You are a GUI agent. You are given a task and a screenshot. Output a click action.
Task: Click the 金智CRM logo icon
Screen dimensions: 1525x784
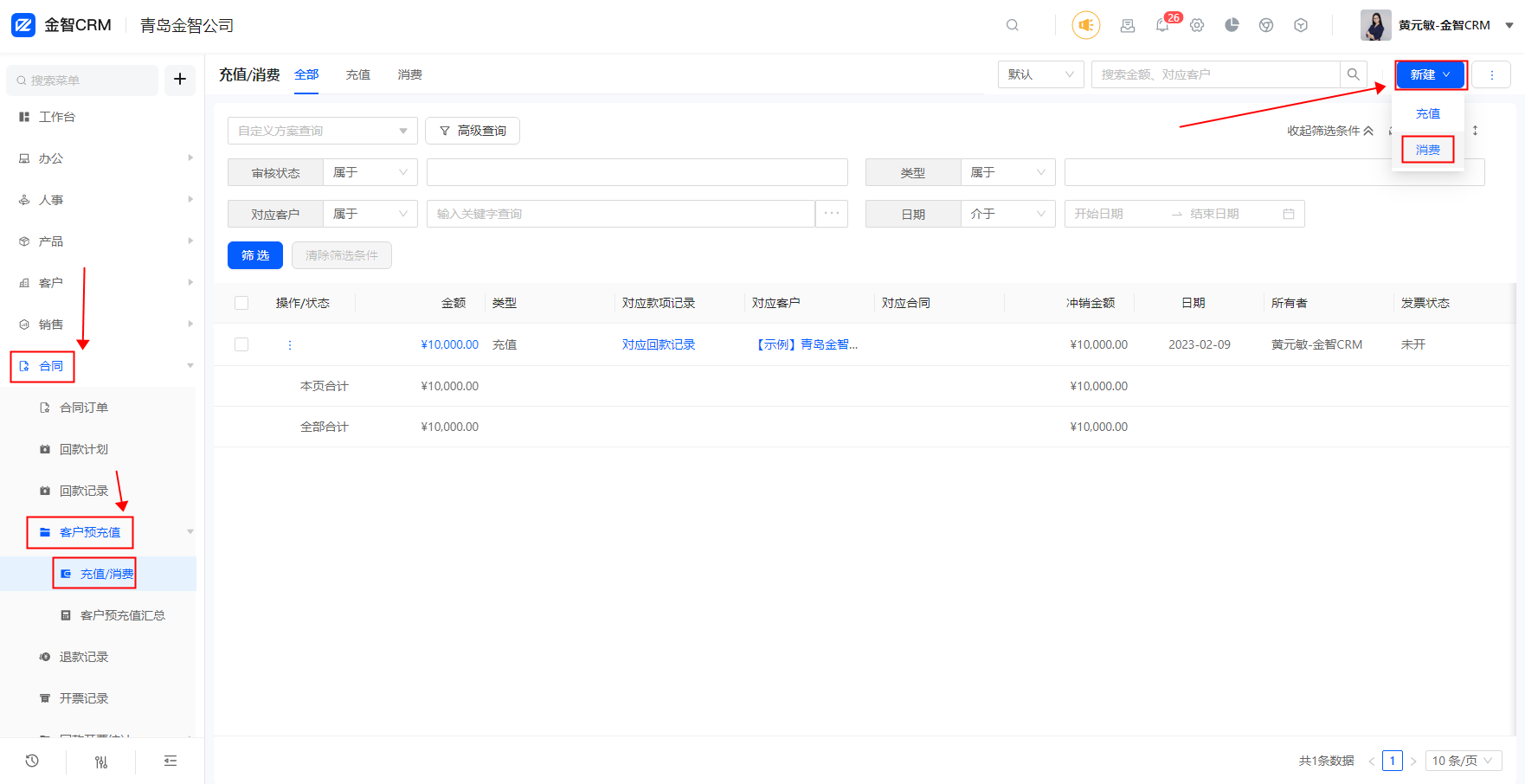(23, 25)
